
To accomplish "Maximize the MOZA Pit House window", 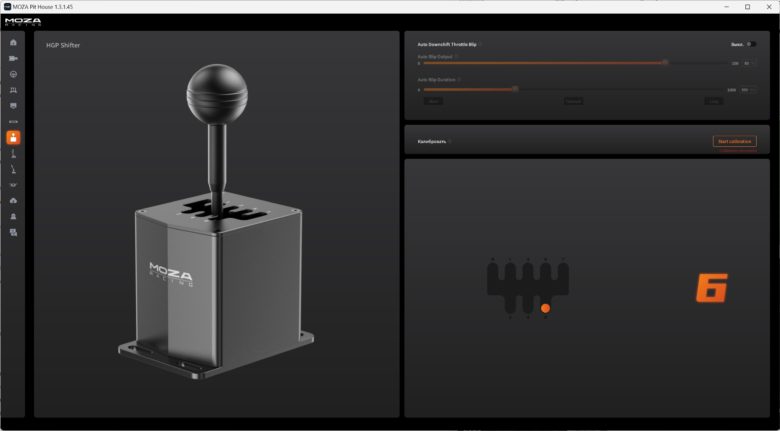I will (x=747, y=7).
